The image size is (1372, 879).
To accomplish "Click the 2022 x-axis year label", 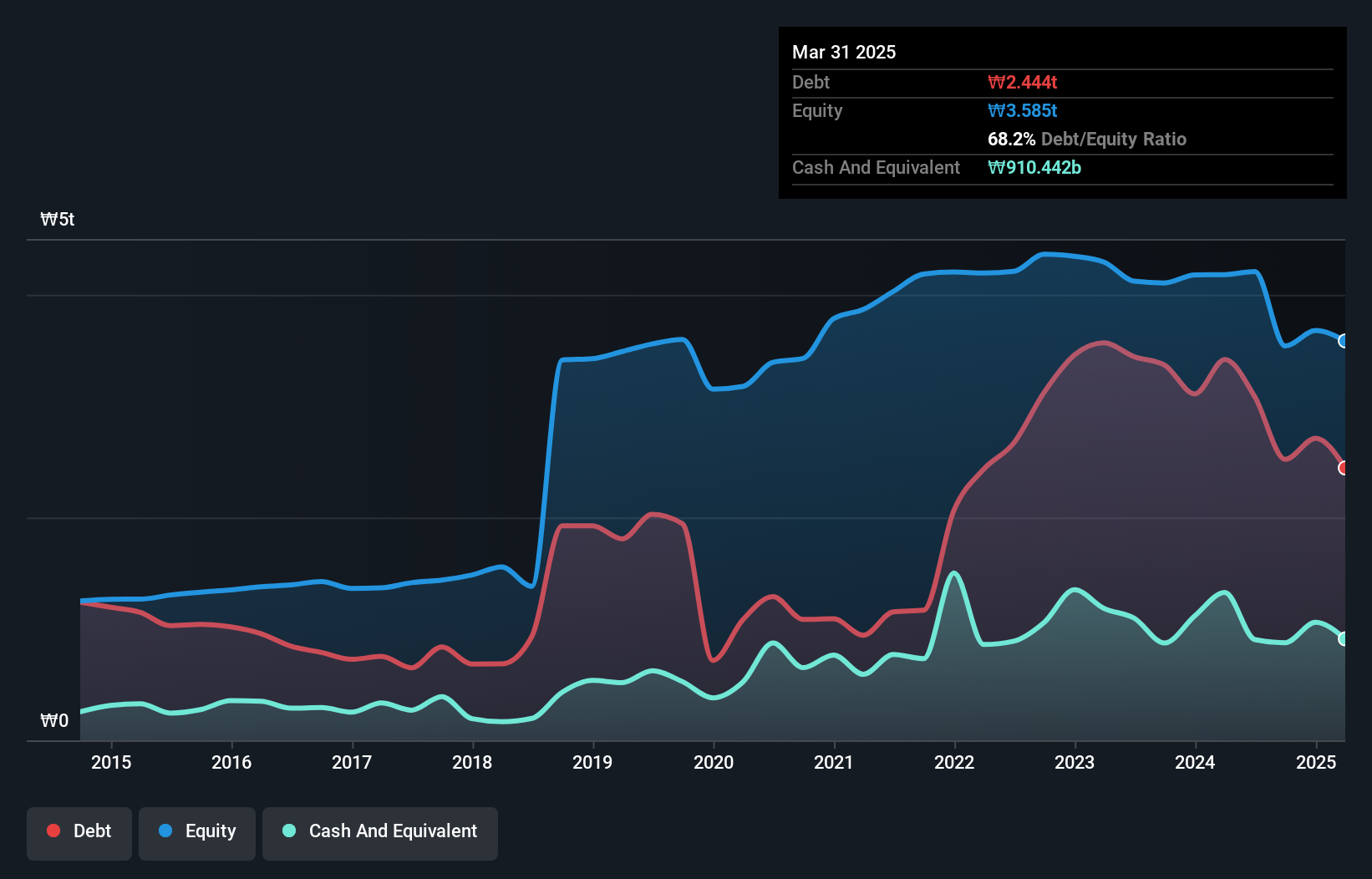I will point(954,762).
